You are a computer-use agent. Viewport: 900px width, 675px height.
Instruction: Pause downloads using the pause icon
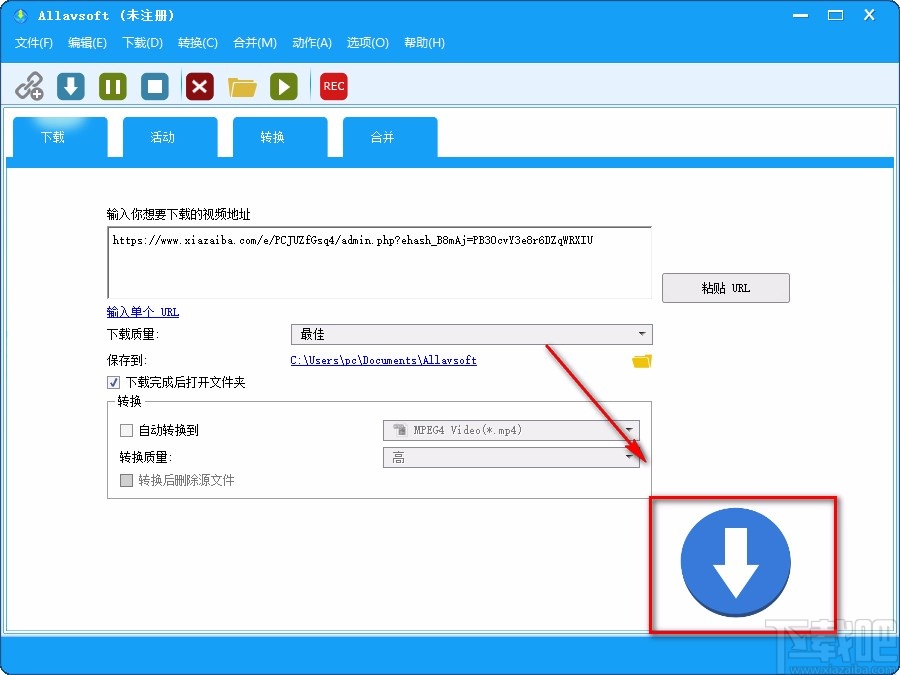[x=112, y=86]
